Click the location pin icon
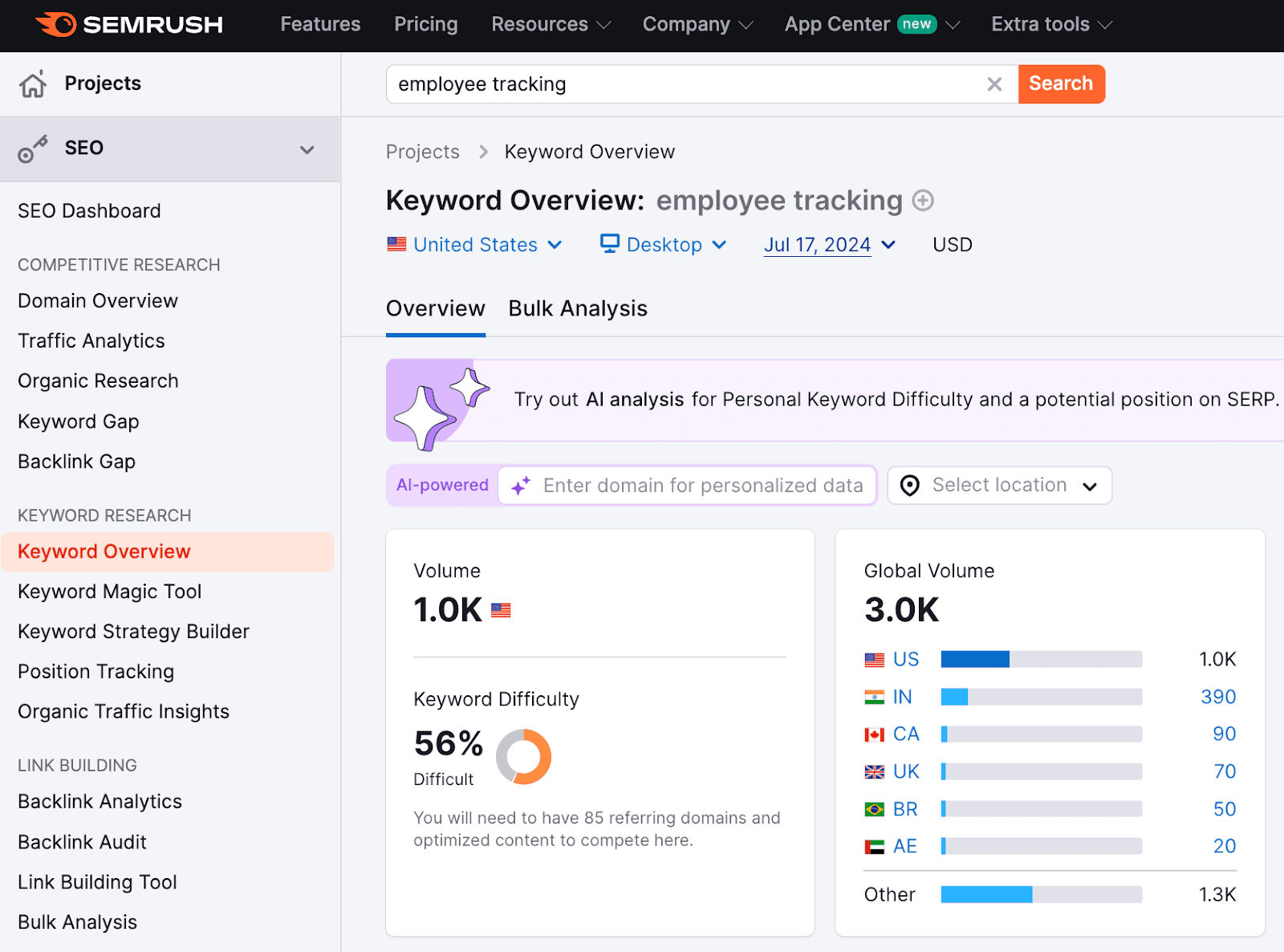 click(x=909, y=486)
